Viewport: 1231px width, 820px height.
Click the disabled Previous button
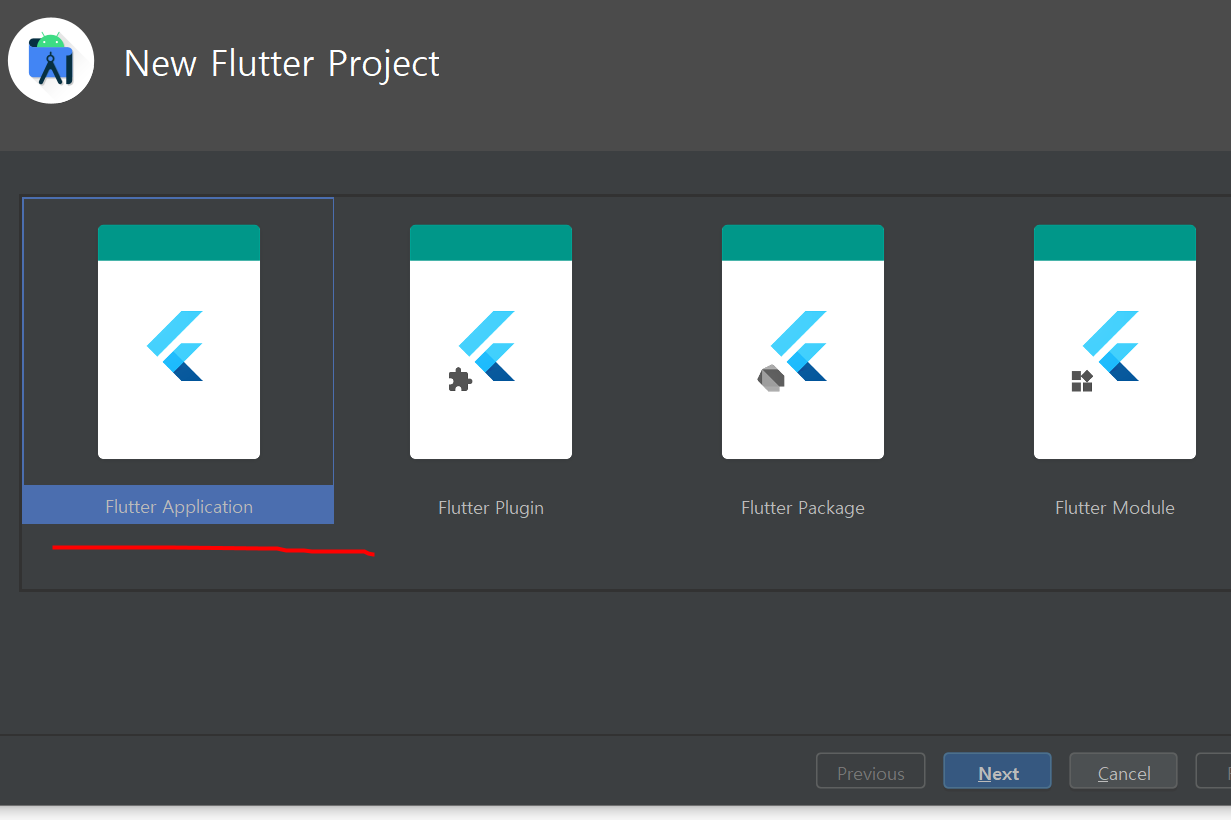870,772
